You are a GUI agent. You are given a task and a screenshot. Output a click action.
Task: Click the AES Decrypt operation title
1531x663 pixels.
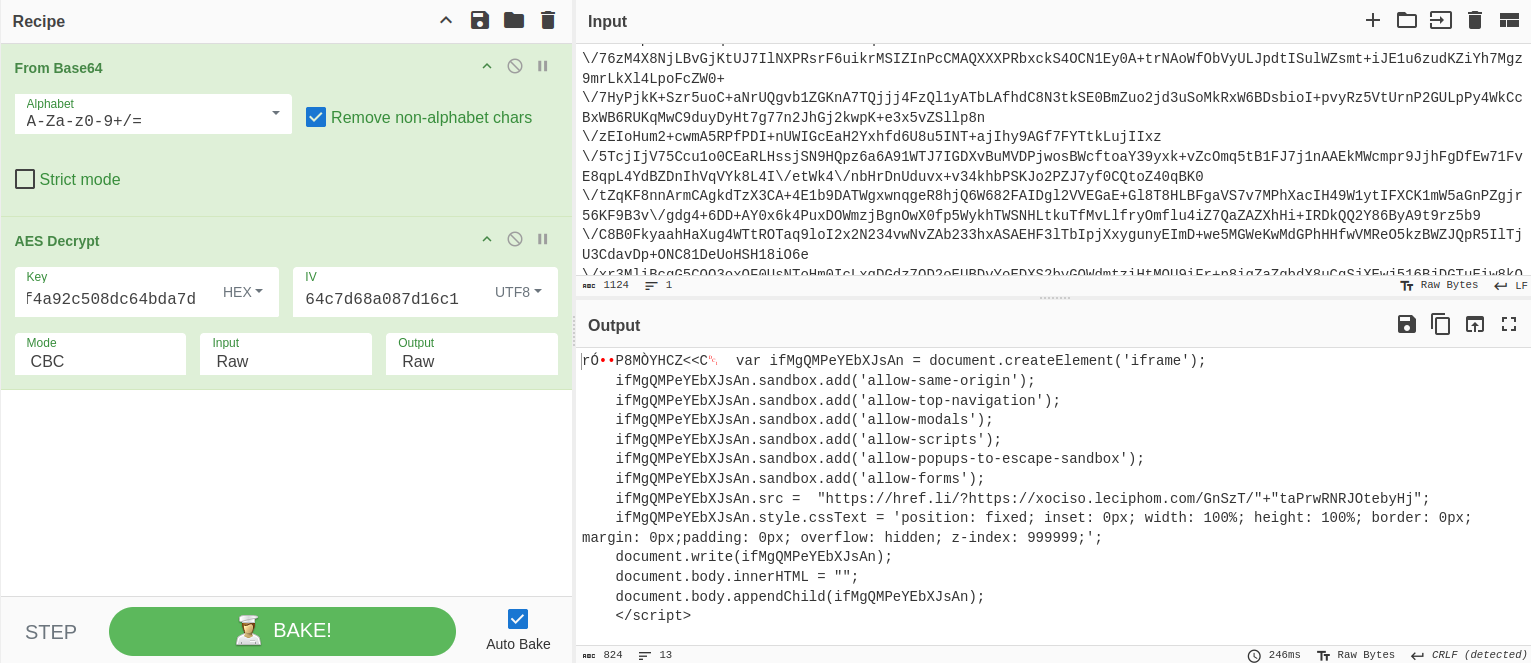[x=57, y=240]
